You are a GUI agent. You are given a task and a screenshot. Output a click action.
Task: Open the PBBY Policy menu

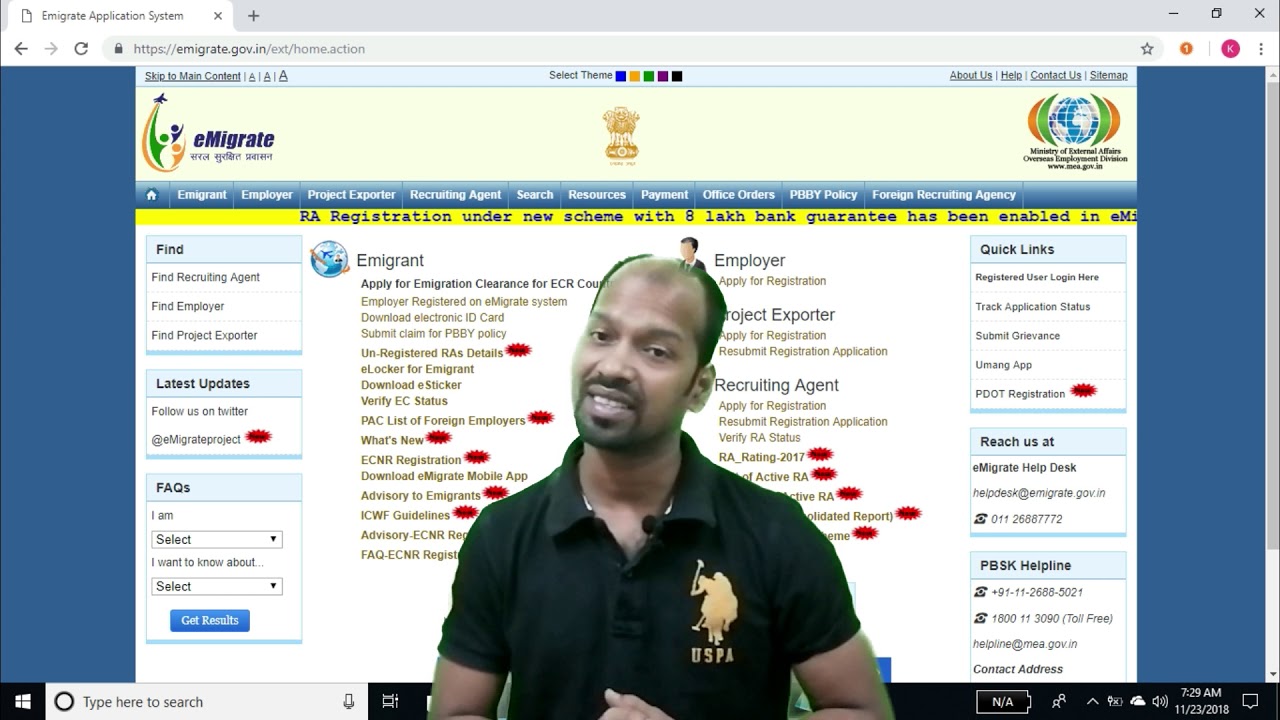click(823, 195)
